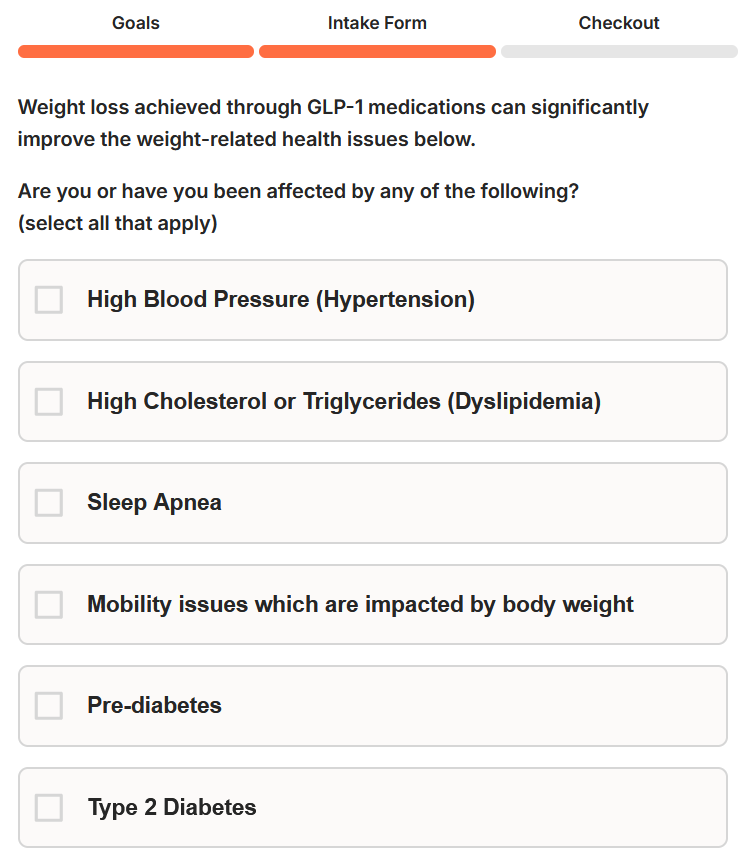
Task: Go to the Goals step tab
Action: tap(136, 23)
